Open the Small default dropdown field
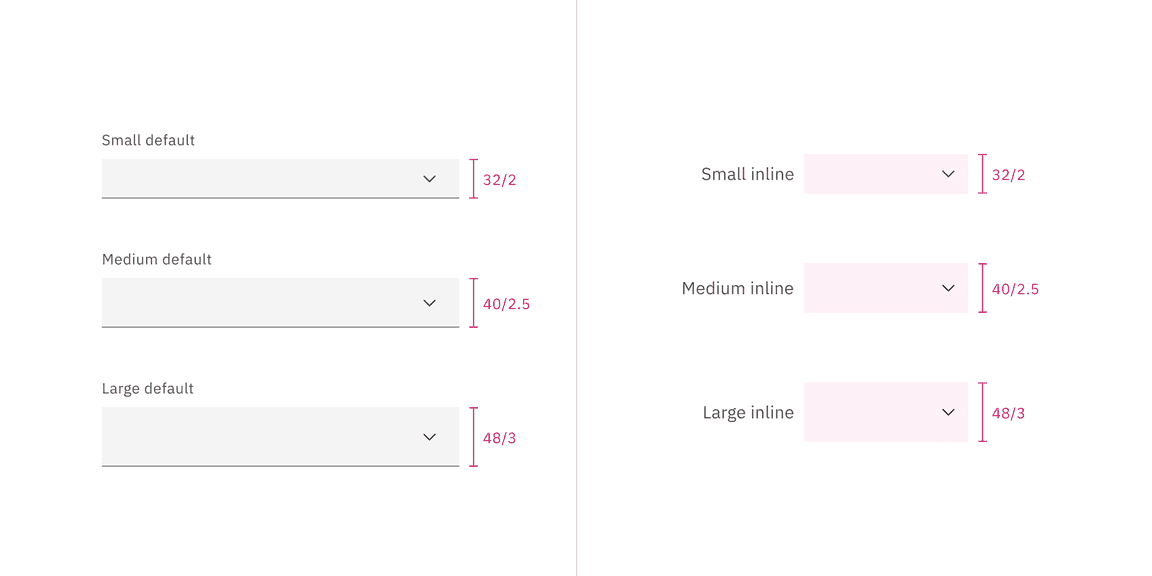The width and height of the screenshot is (1152, 576). pyautogui.click(x=280, y=178)
